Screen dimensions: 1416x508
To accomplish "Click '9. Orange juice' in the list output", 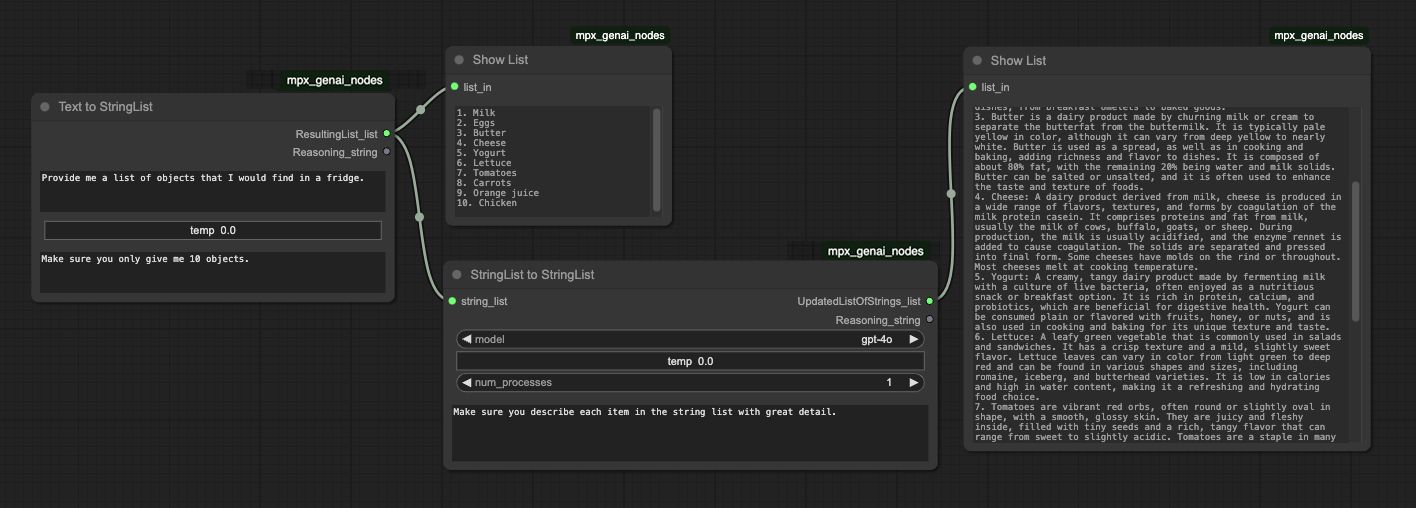I will pos(498,193).
